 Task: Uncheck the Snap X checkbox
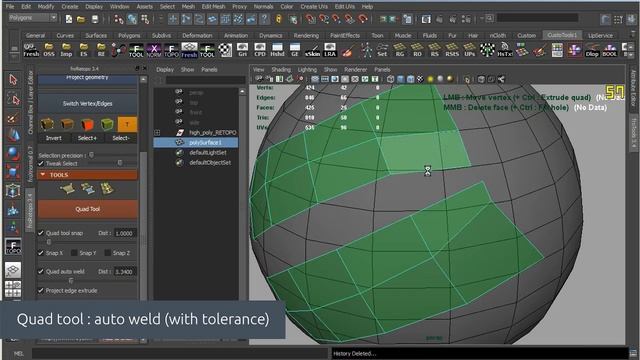(x=41, y=253)
